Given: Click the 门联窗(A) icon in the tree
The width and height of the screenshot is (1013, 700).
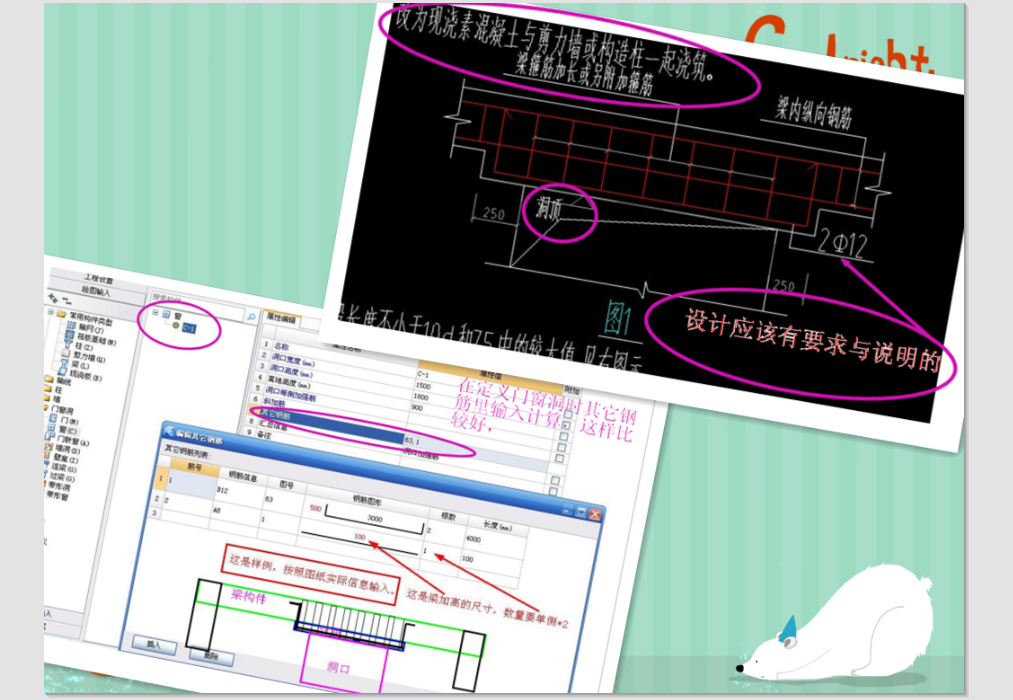Looking at the screenshot, I should pyautogui.click(x=49, y=436).
